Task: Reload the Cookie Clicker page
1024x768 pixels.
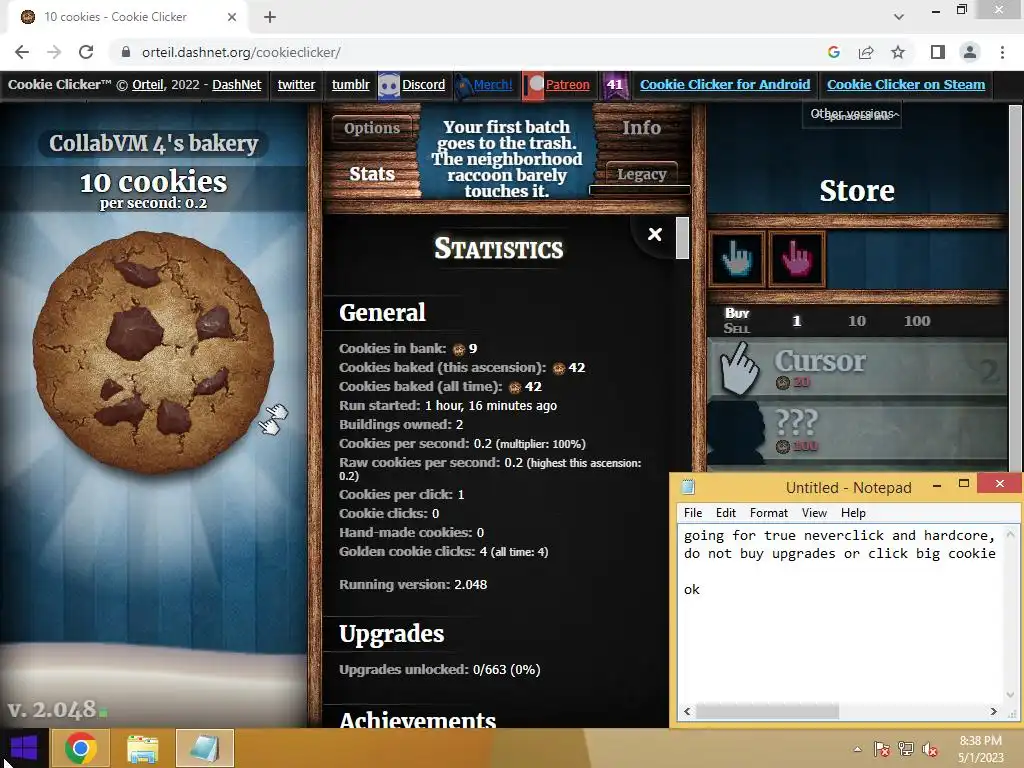Action: click(x=86, y=52)
